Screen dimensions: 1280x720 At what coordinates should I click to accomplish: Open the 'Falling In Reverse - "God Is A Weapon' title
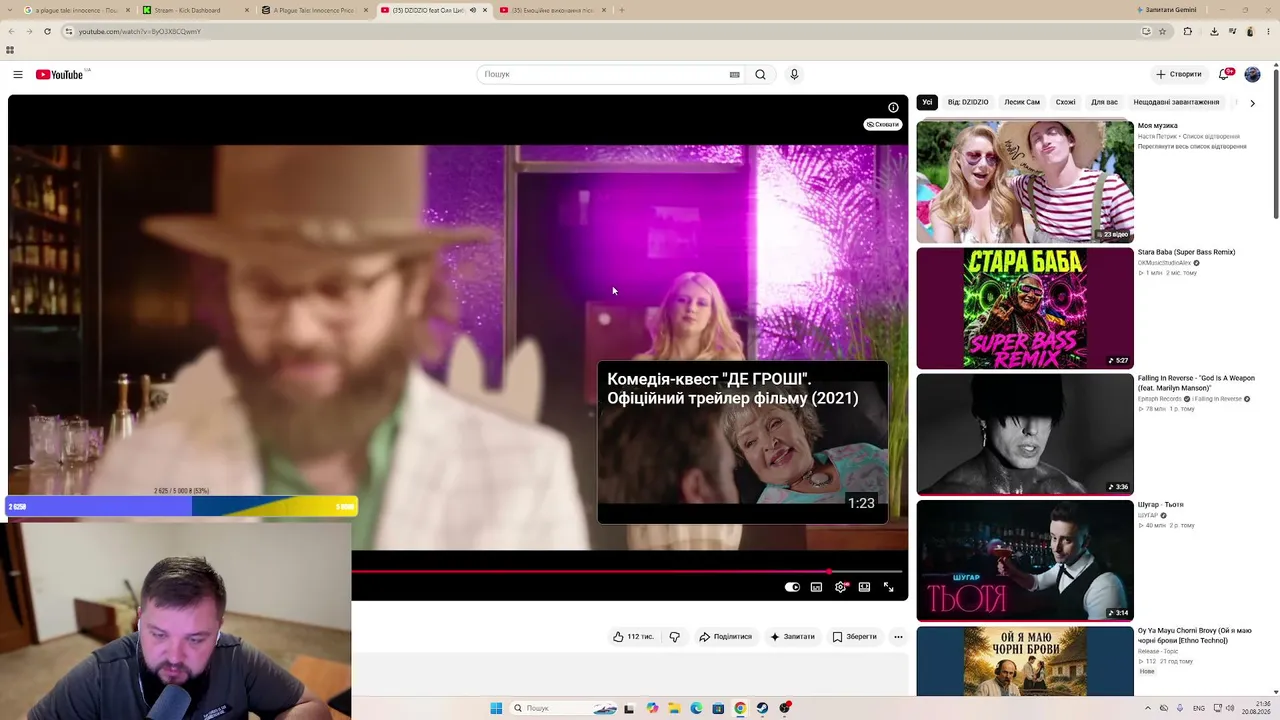click(x=1196, y=383)
